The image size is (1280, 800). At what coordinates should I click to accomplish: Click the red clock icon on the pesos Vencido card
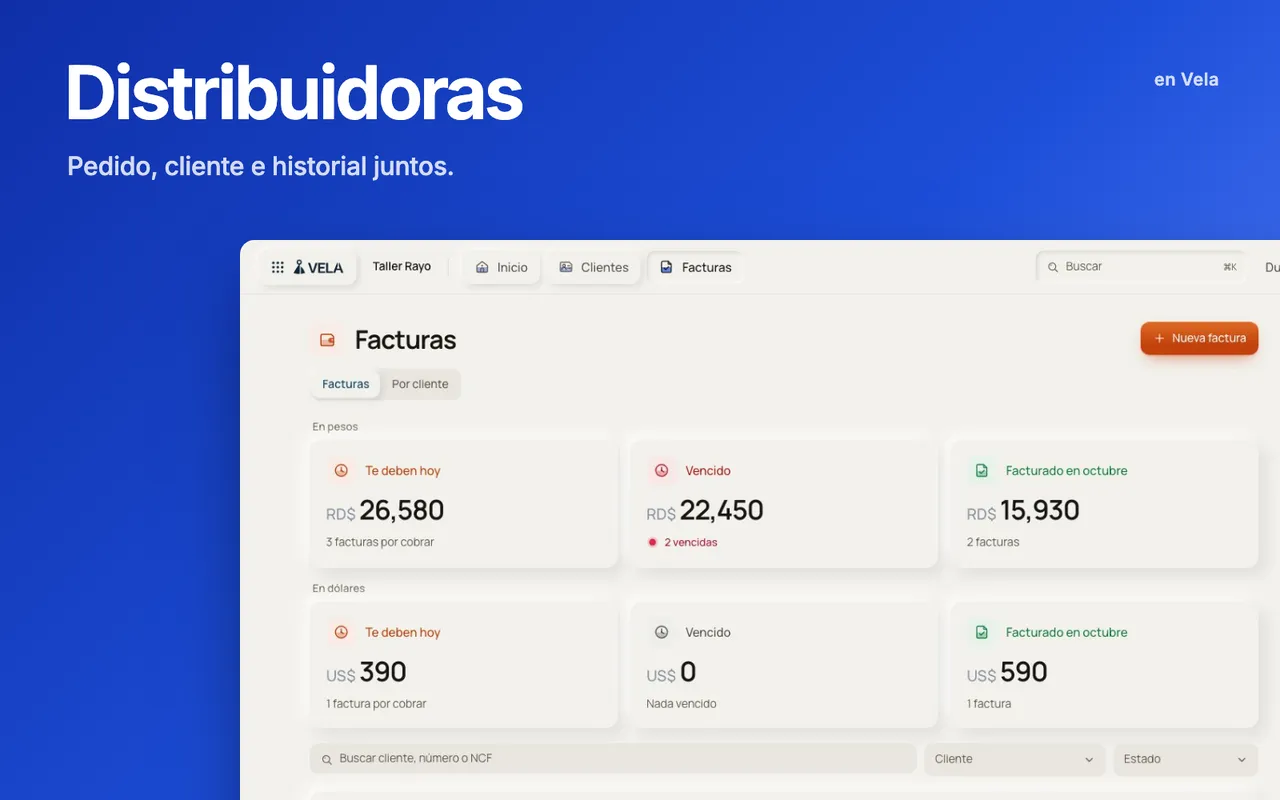pyautogui.click(x=661, y=470)
